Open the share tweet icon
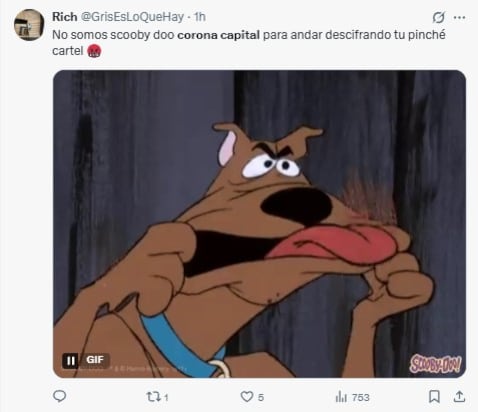 [x=459, y=396]
